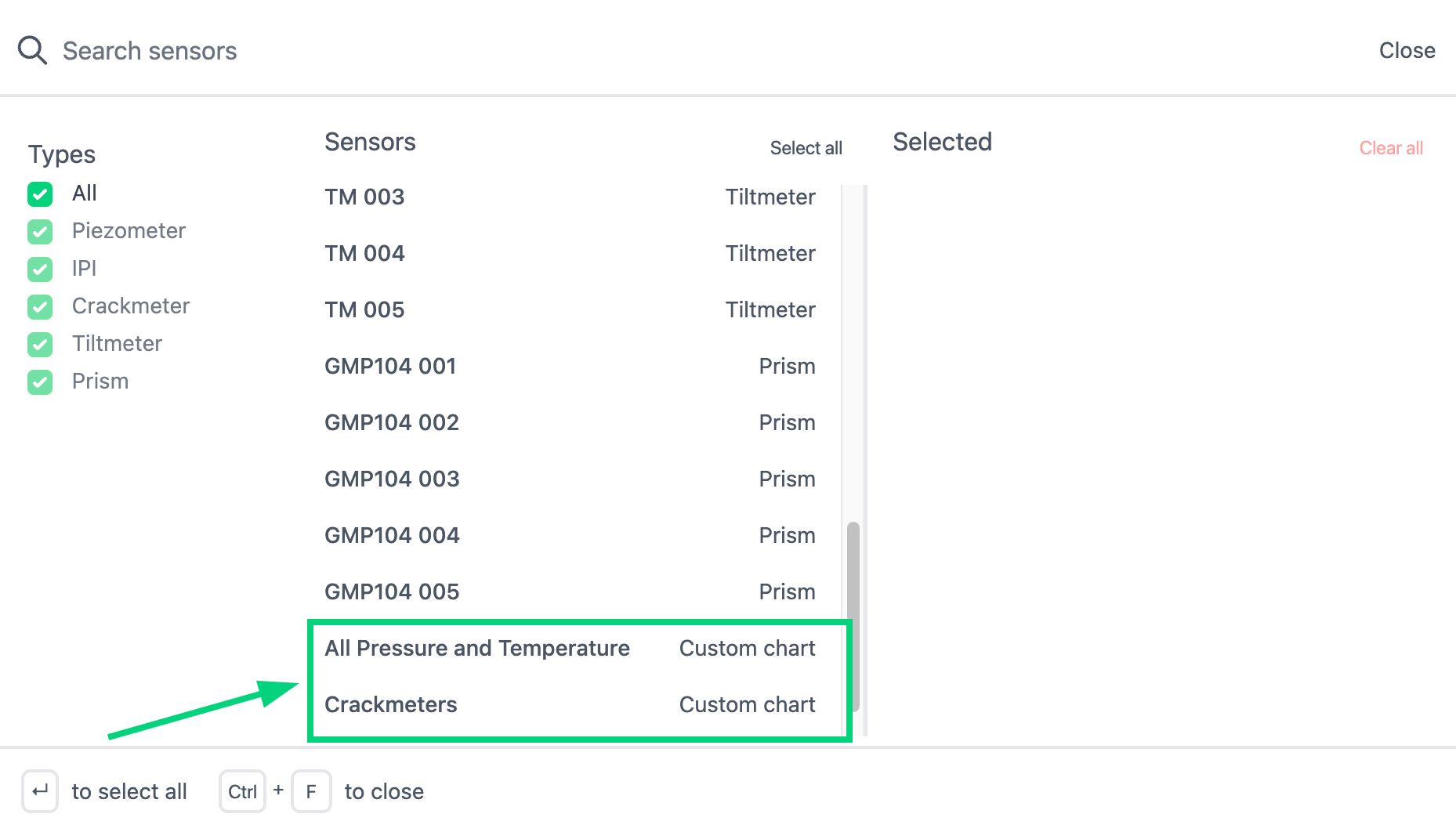Disable the Piezometer type filter

[x=40, y=232]
